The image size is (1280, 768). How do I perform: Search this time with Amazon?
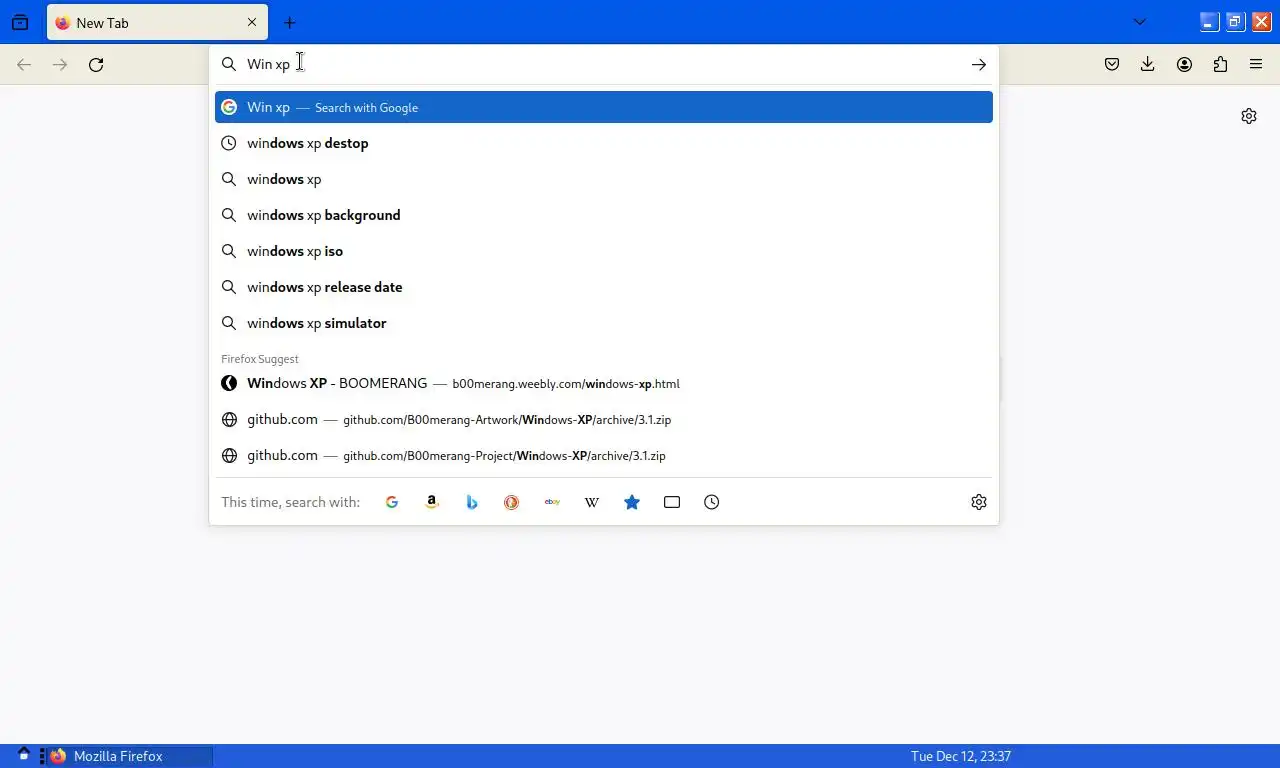click(x=432, y=502)
